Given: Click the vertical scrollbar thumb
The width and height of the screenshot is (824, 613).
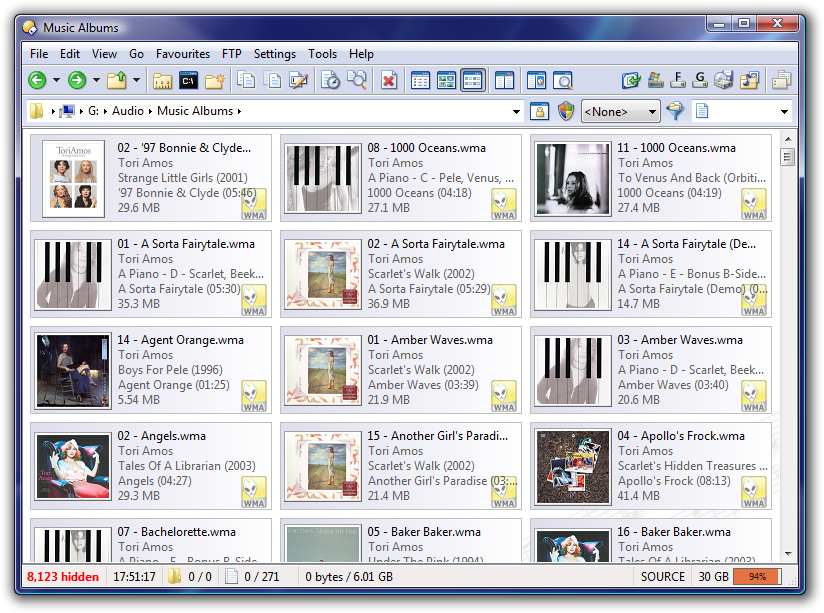Looking at the screenshot, I should pyautogui.click(x=787, y=157).
